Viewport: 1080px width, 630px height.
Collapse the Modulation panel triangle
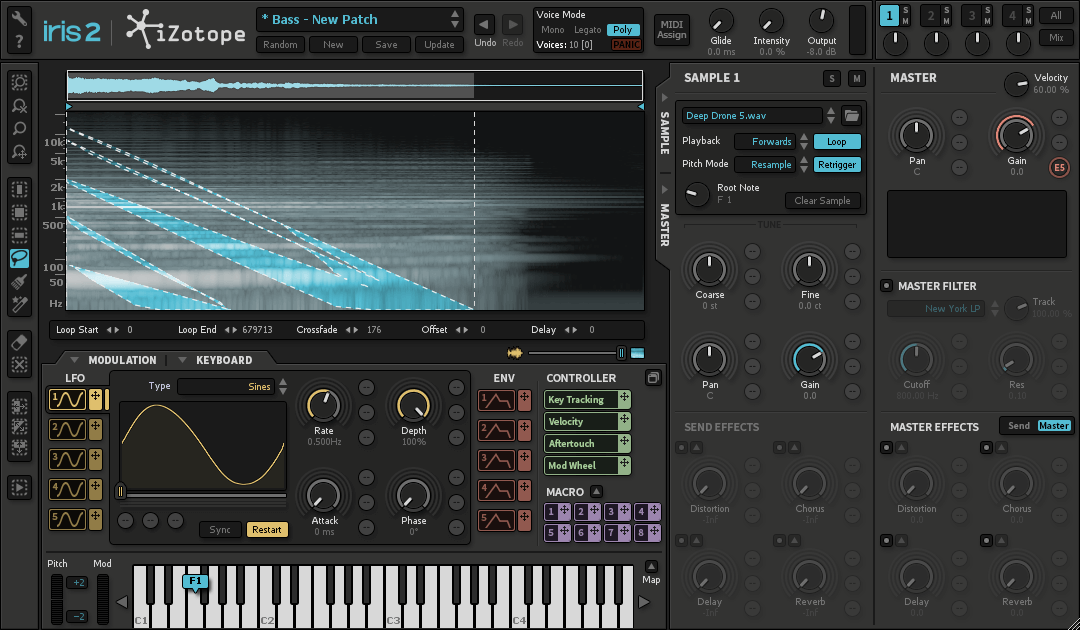click(74, 360)
